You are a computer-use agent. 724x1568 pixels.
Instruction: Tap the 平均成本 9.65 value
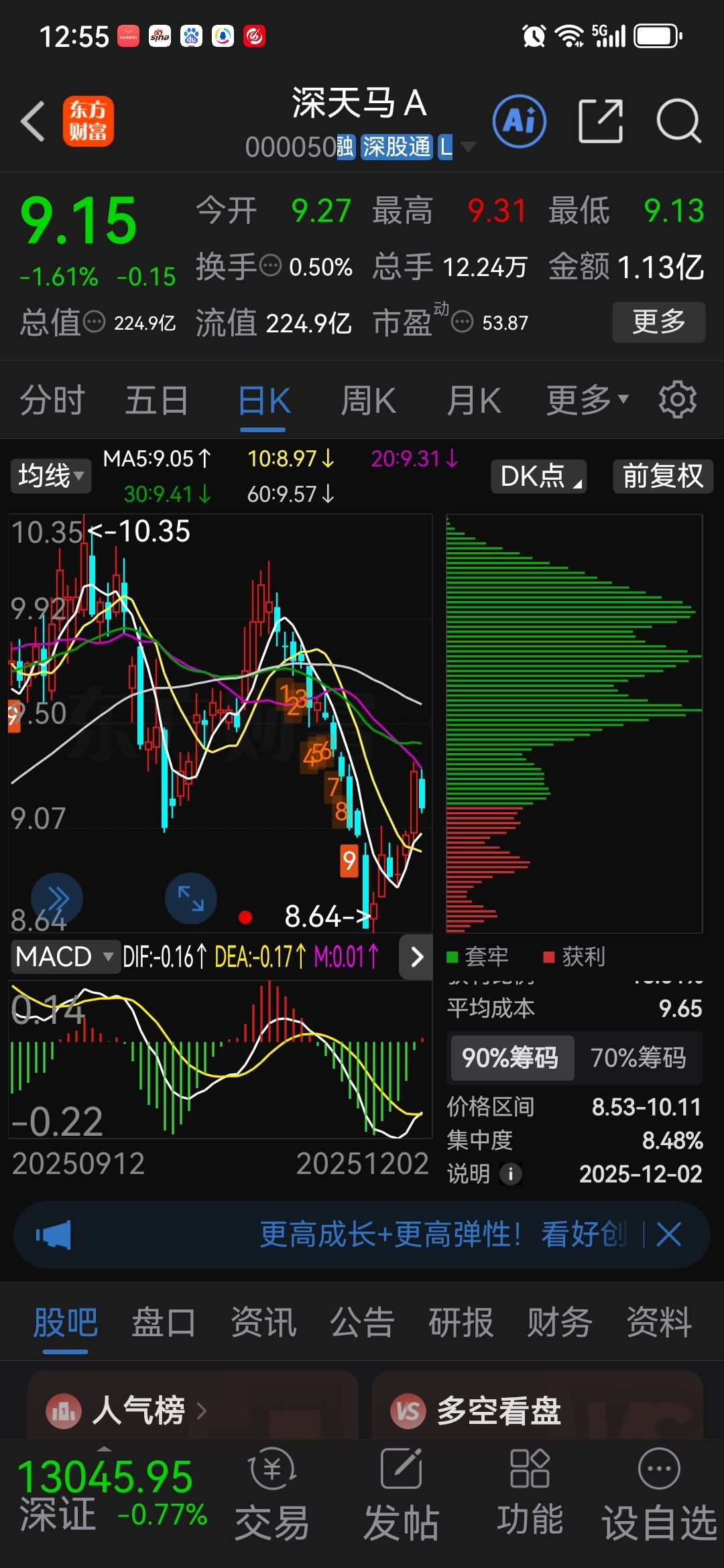tap(680, 1008)
